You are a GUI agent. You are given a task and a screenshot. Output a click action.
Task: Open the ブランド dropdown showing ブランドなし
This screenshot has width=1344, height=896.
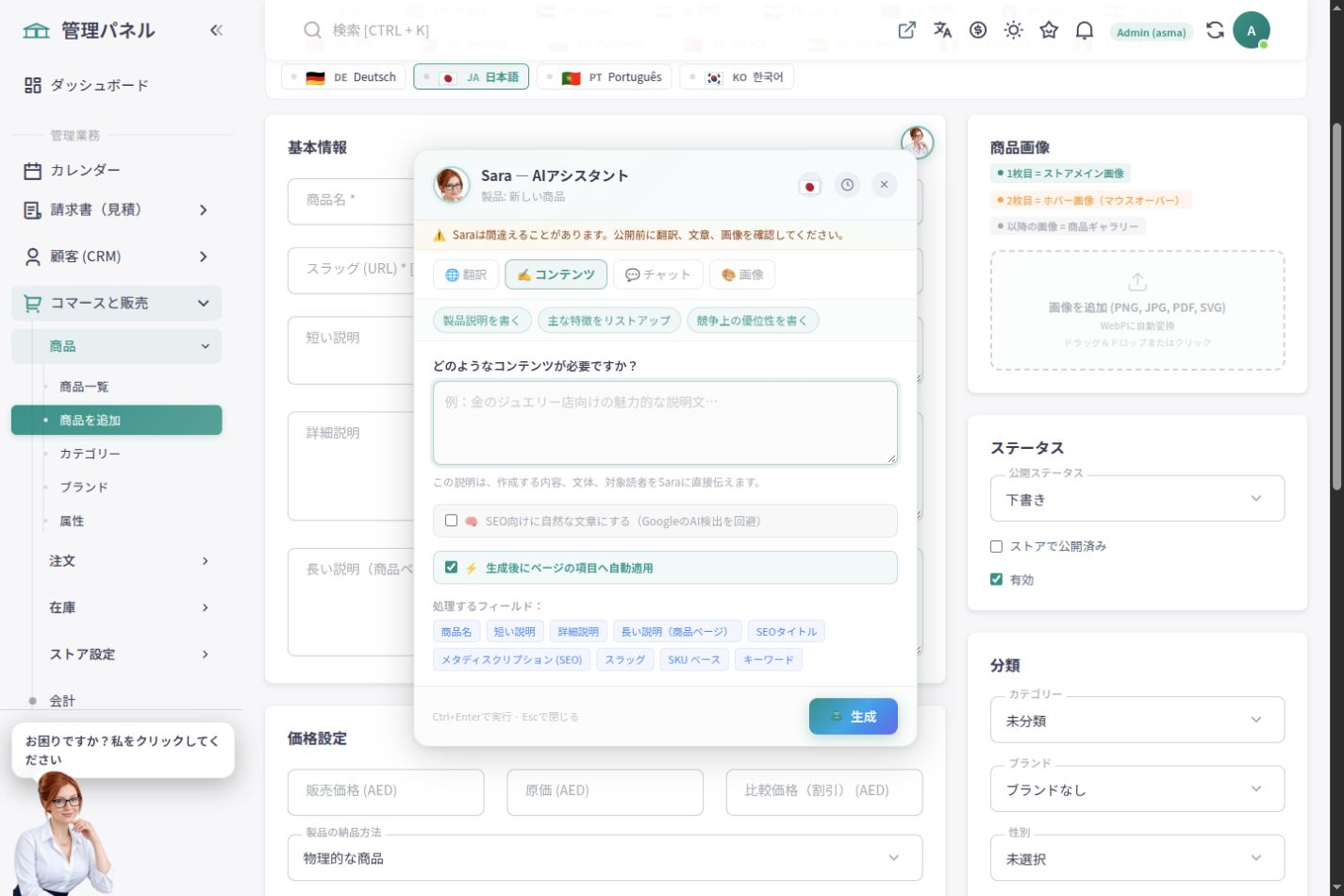coord(1137,788)
